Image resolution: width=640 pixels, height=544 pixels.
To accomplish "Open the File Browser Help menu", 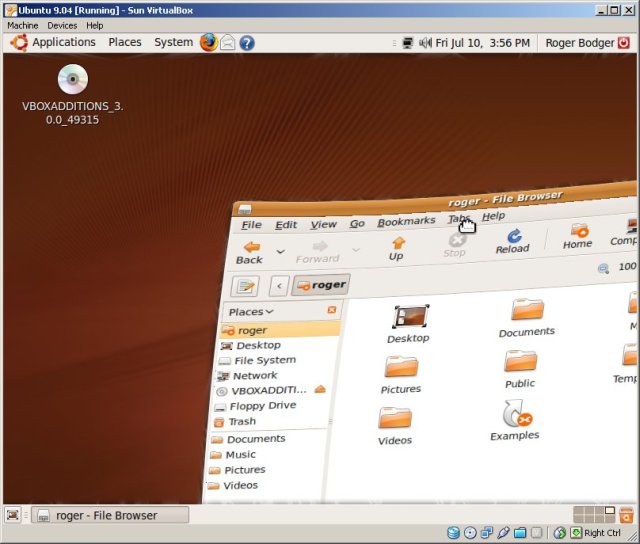I will pyautogui.click(x=493, y=216).
